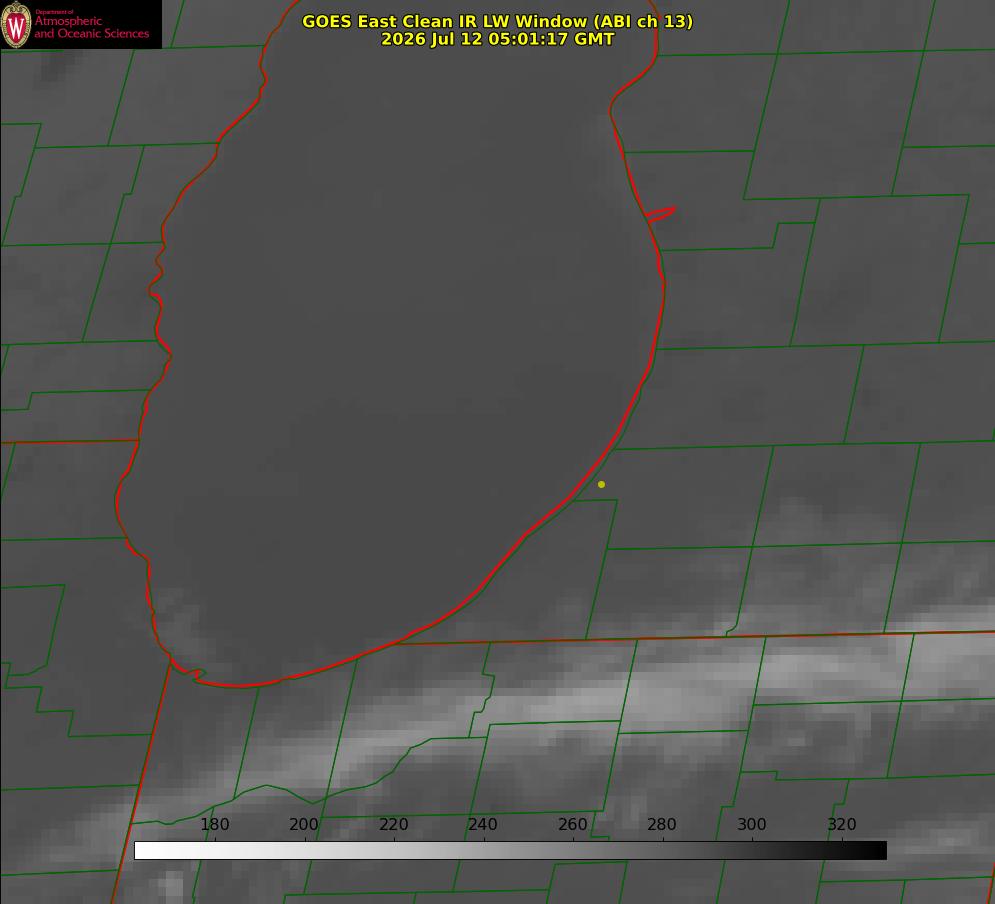Click the Atmospheric and Oceanic Sciences text
This screenshot has height=904, width=995.
pyautogui.click(x=91, y=27)
